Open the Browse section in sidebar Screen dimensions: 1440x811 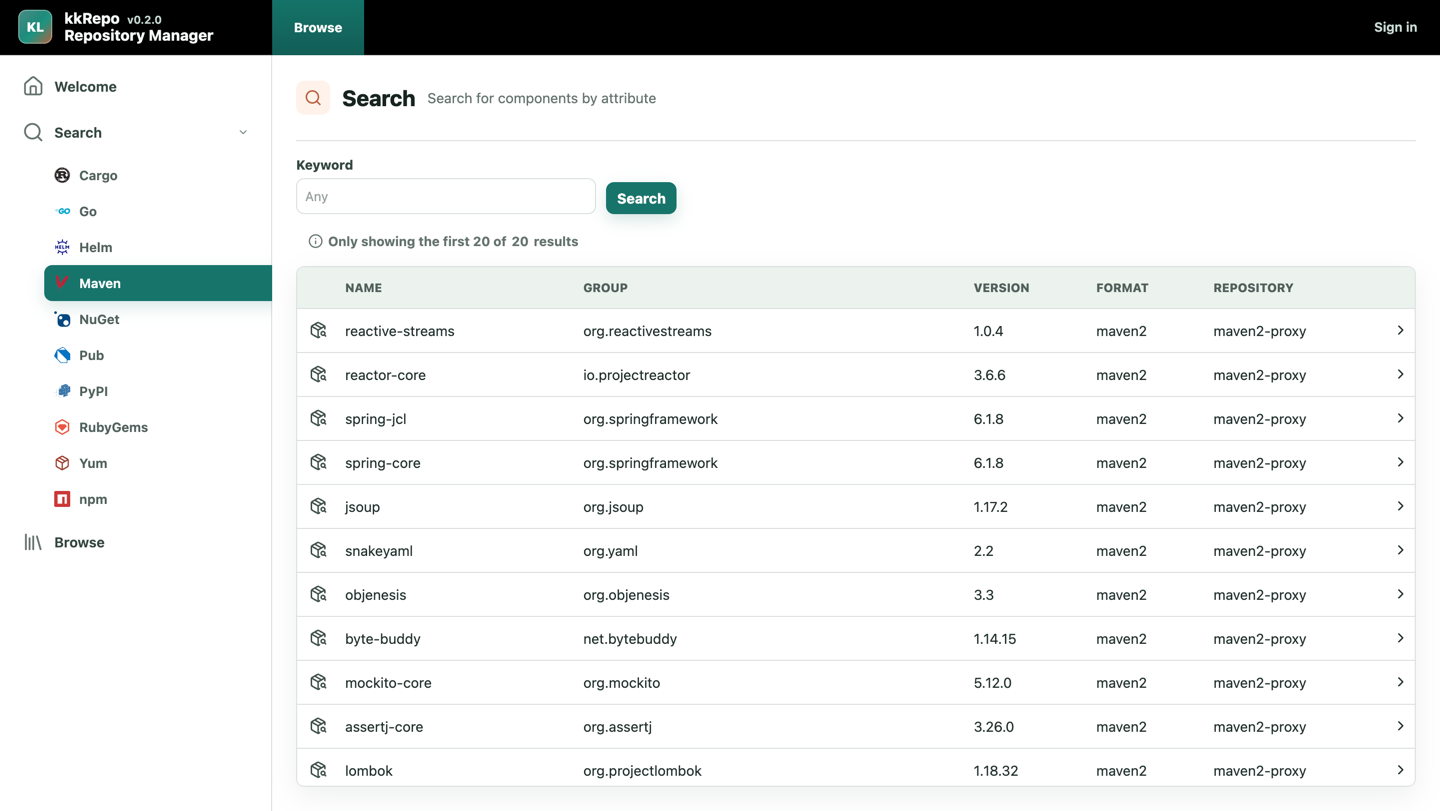click(136, 542)
